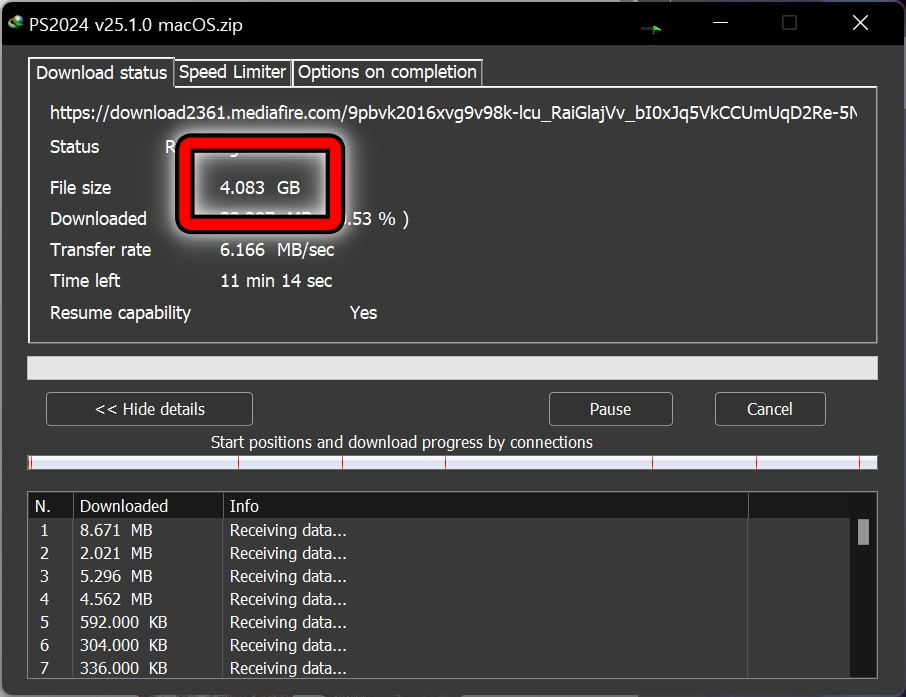Click Receiving data info for connection 1
The image size is (906, 697).
[288, 530]
